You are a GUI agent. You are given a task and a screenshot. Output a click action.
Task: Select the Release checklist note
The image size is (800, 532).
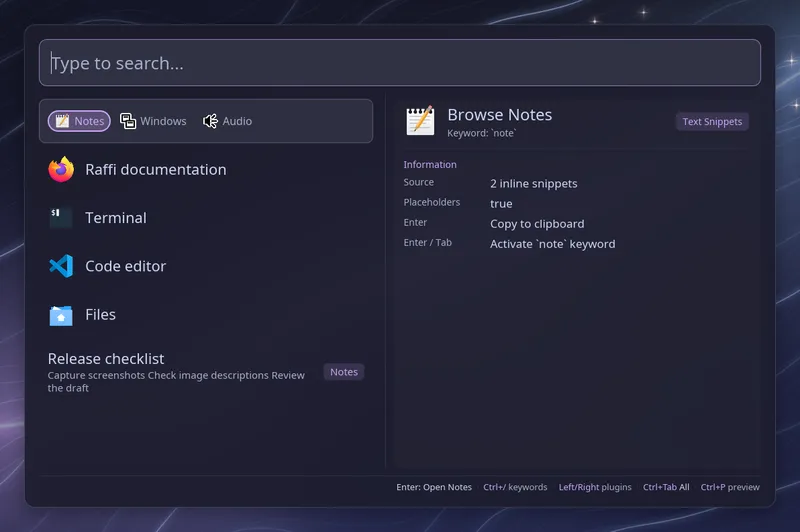(206, 372)
